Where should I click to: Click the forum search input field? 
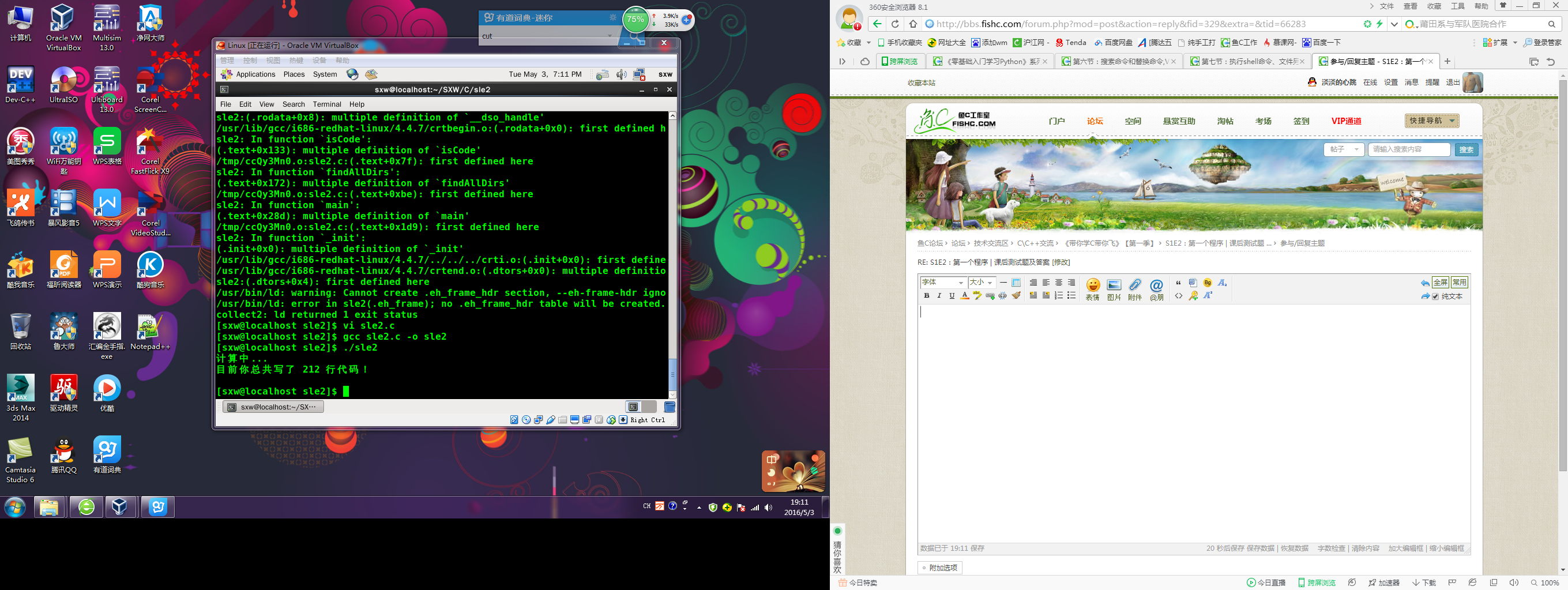point(1409,149)
